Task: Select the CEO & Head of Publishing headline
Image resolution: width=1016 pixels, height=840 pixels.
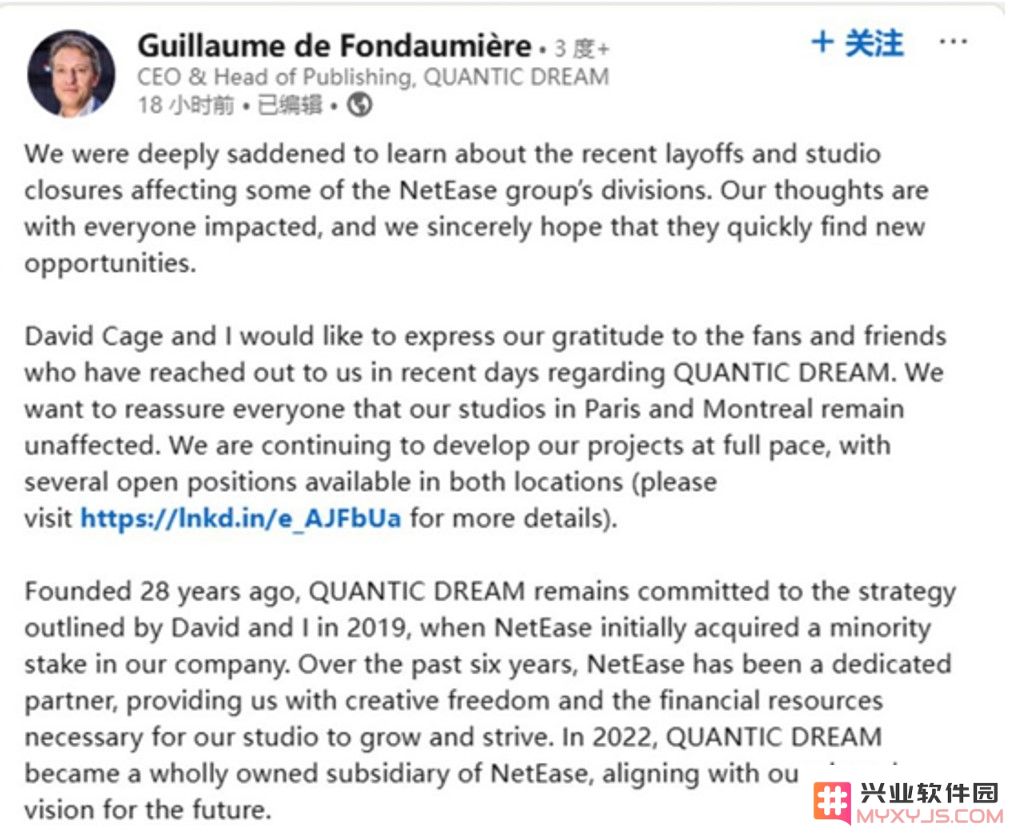Action: pyautogui.click(x=373, y=77)
